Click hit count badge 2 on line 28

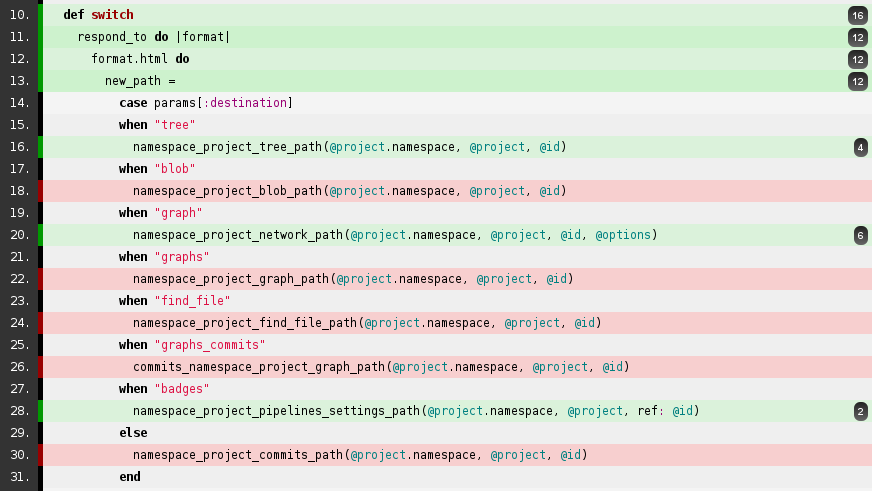(x=860, y=411)
